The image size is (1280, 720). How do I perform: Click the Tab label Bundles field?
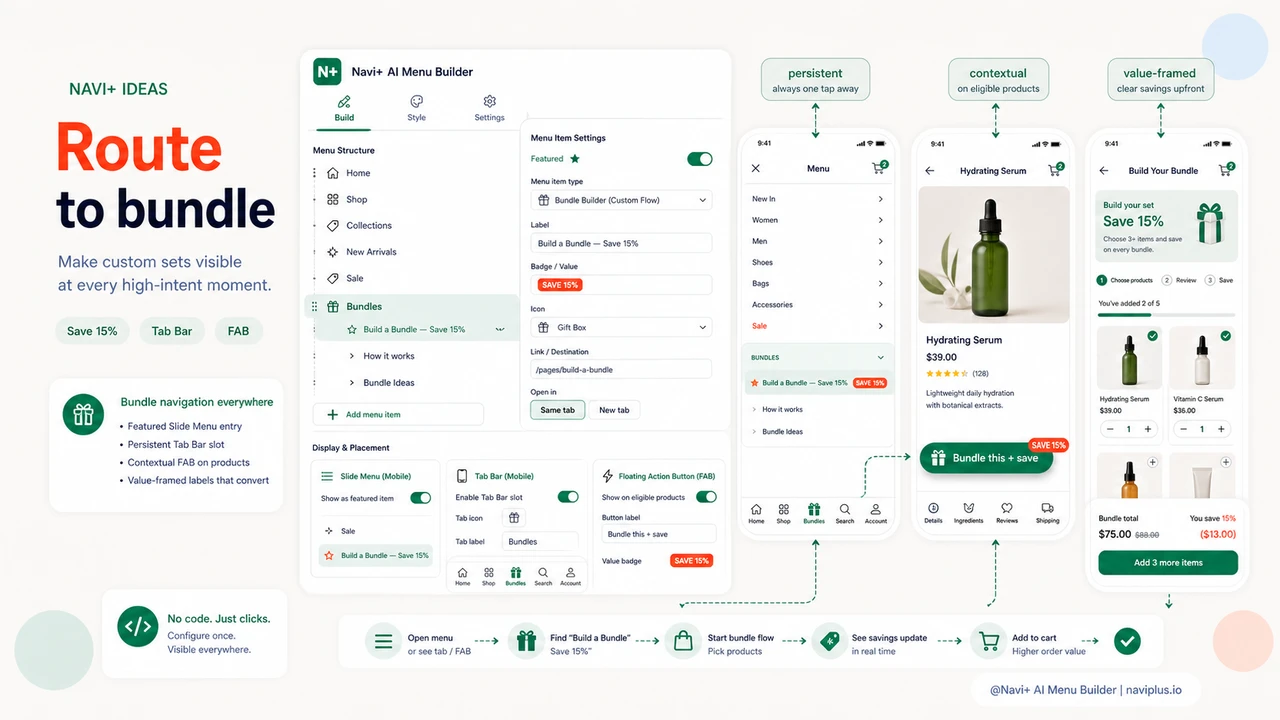(x=540, y=541)
